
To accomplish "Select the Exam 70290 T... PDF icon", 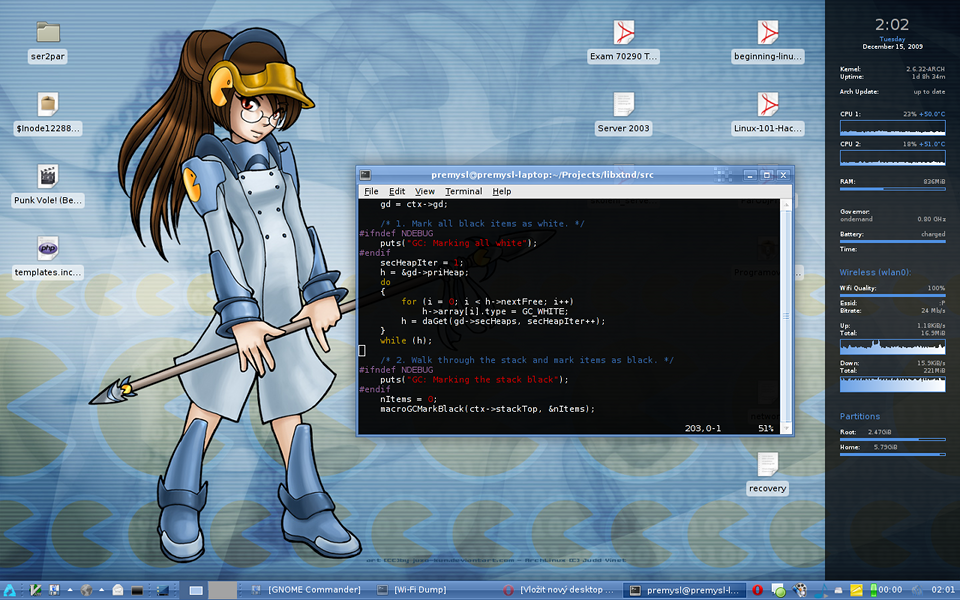I will (x=623, y=41).
